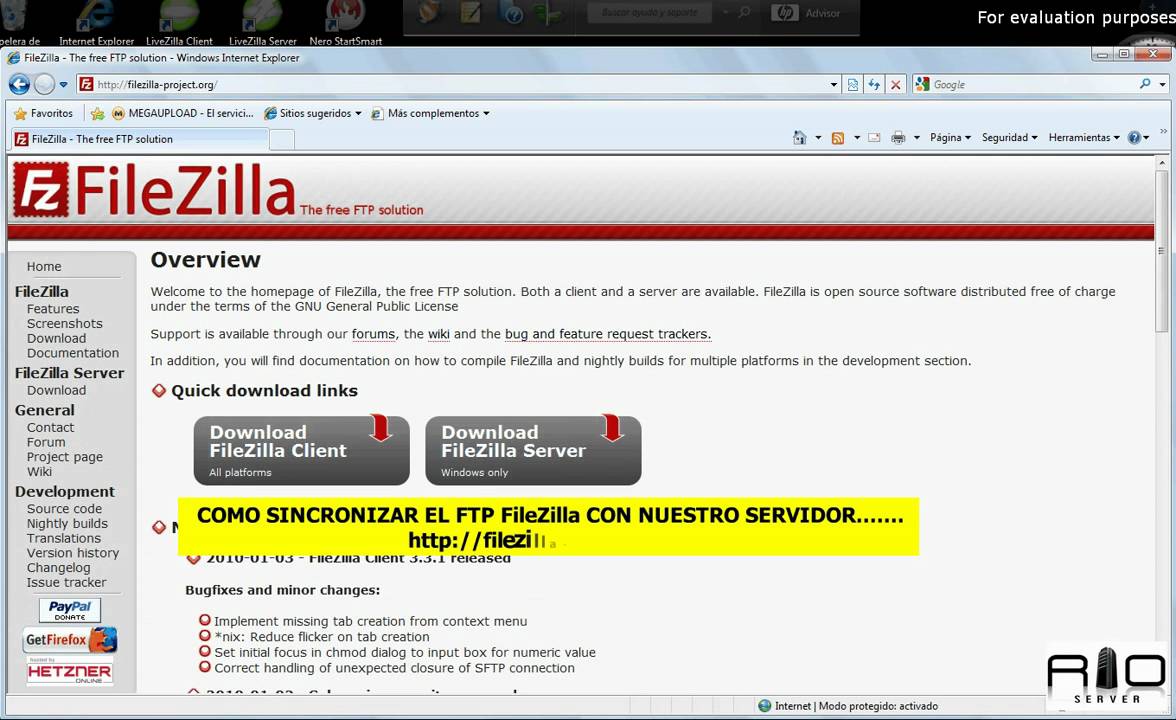Click the FileZilla logo in page header
The width and height of the screenshot is (1176, 720).
[x=154, y=190]
